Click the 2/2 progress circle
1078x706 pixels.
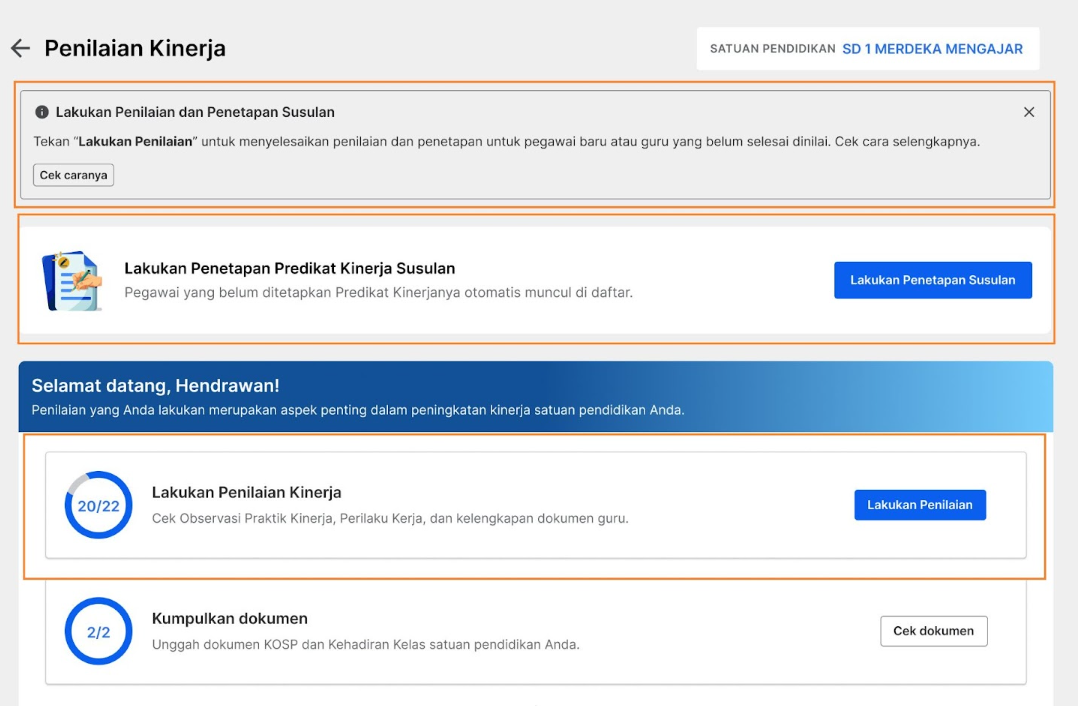[x=98, y=631]
